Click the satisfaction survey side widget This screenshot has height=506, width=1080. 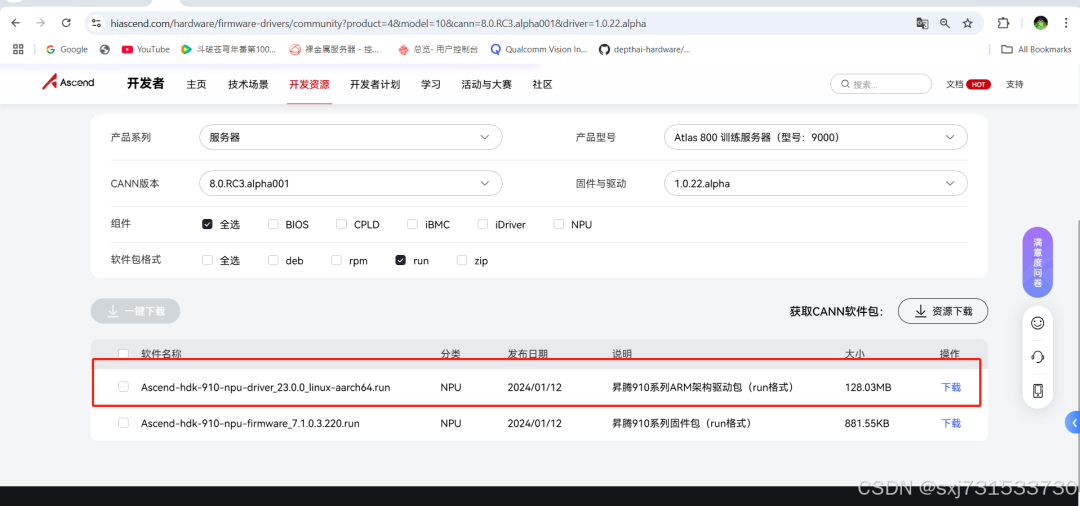click(x=1037, y=262)
